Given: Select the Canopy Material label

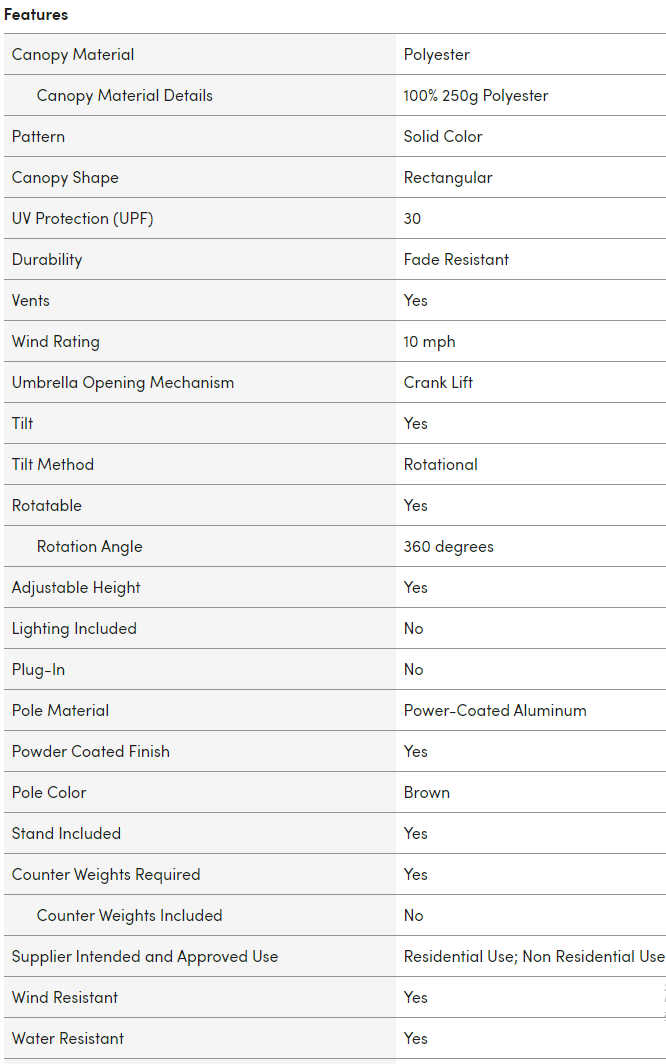Looking at the screenshot, I should pyautogui.click(x=73, y=55).
